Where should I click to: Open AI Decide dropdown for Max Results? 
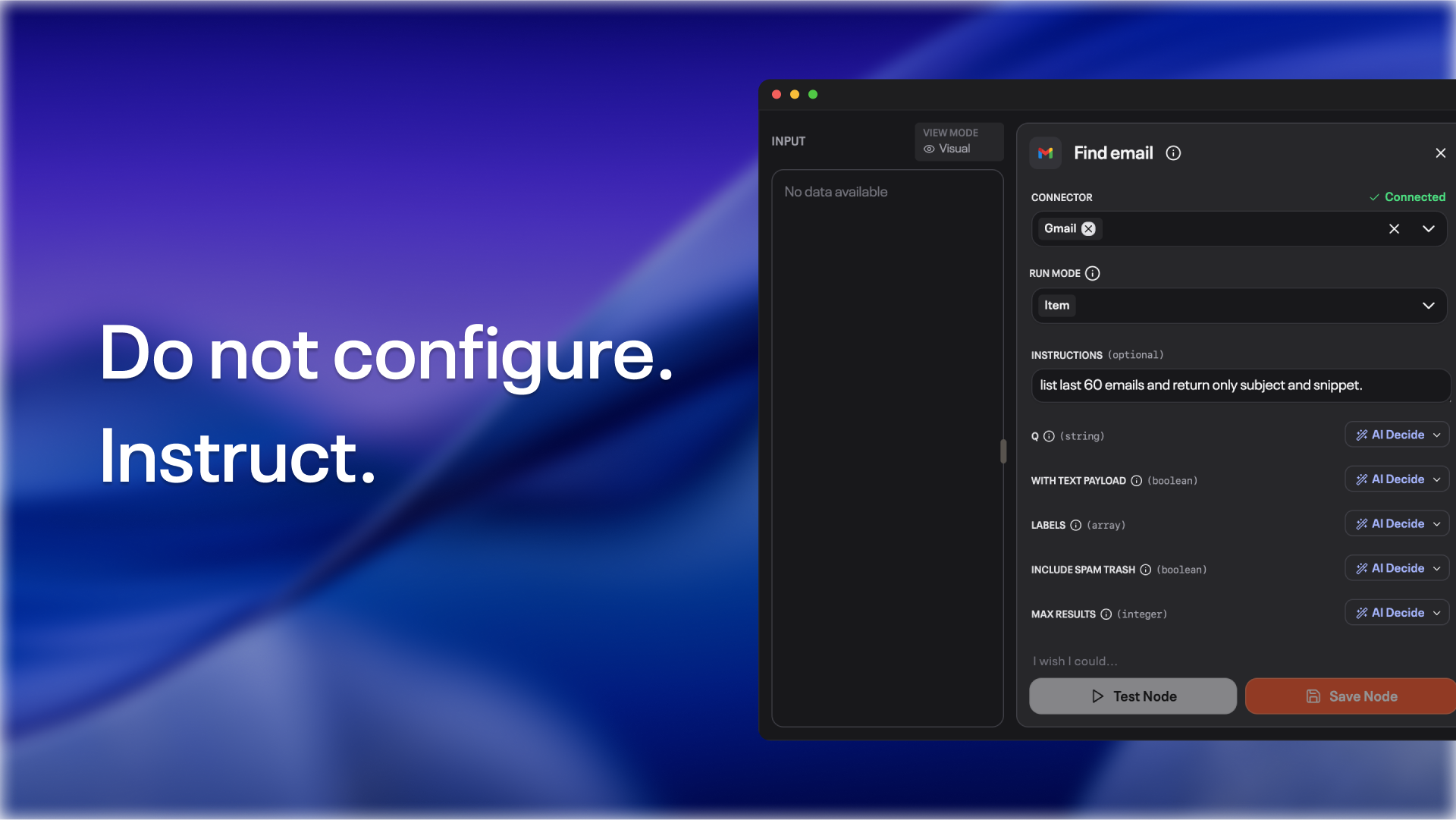click(x=1397, y=613)
